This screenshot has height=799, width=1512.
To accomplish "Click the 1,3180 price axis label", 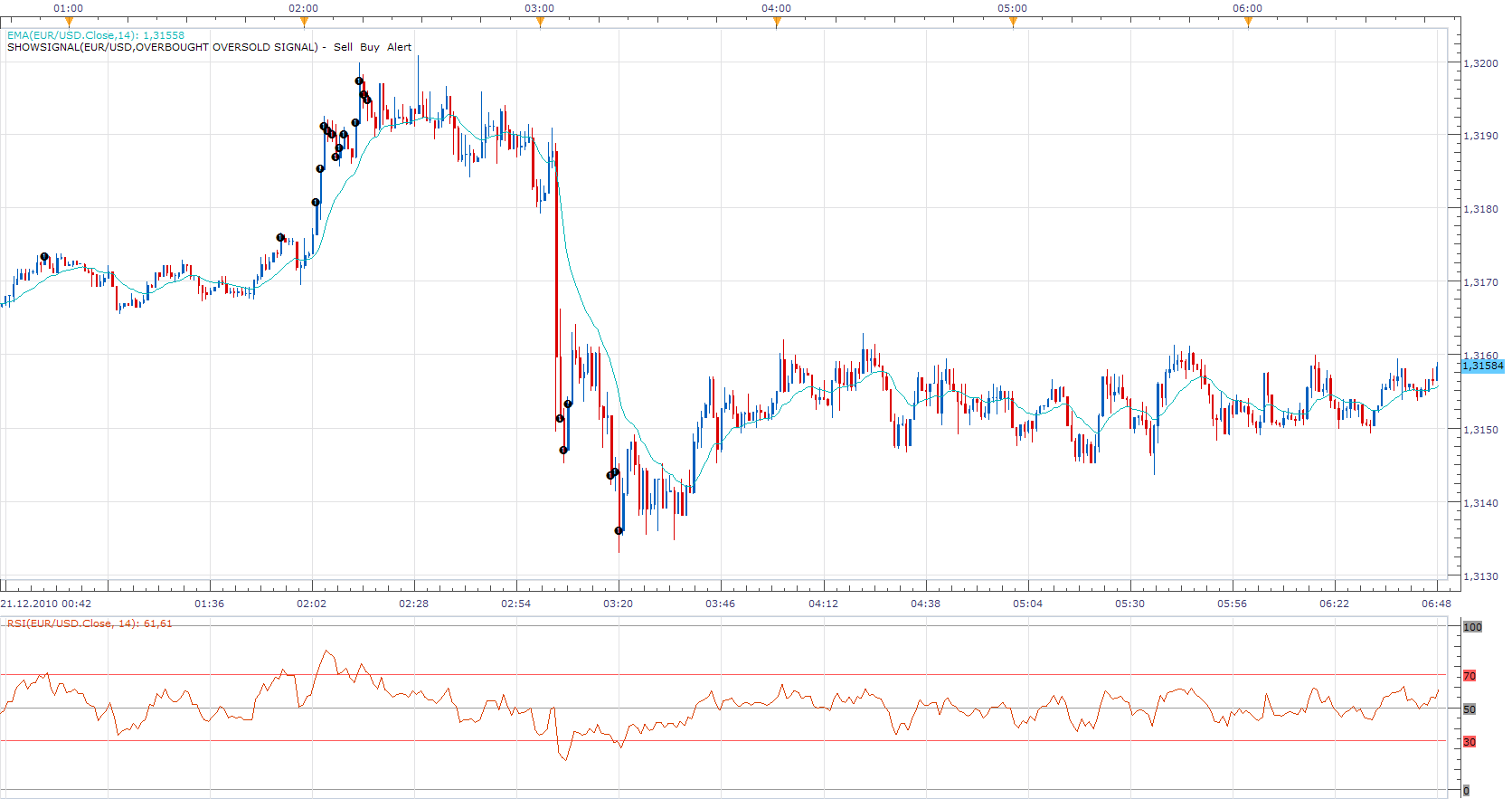I will [x=1481, y=209].
